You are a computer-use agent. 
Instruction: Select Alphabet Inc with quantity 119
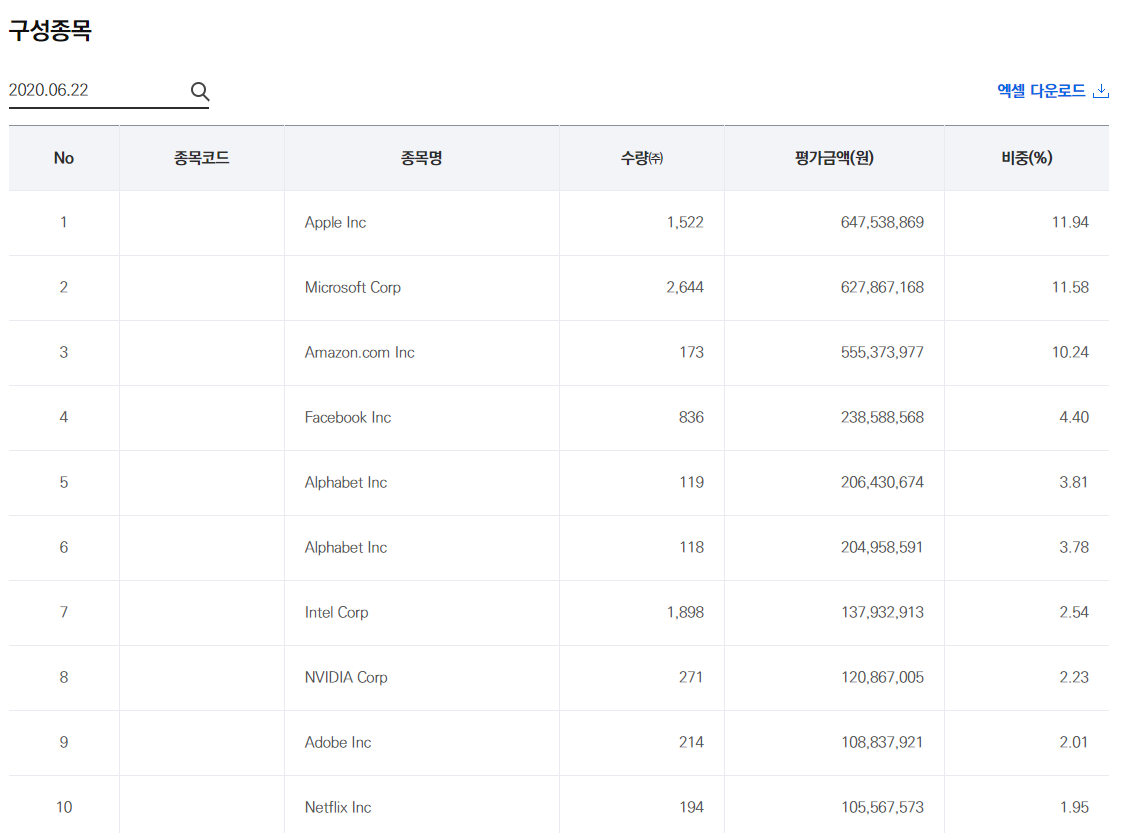pyautogui.click(x=346, y=482)
